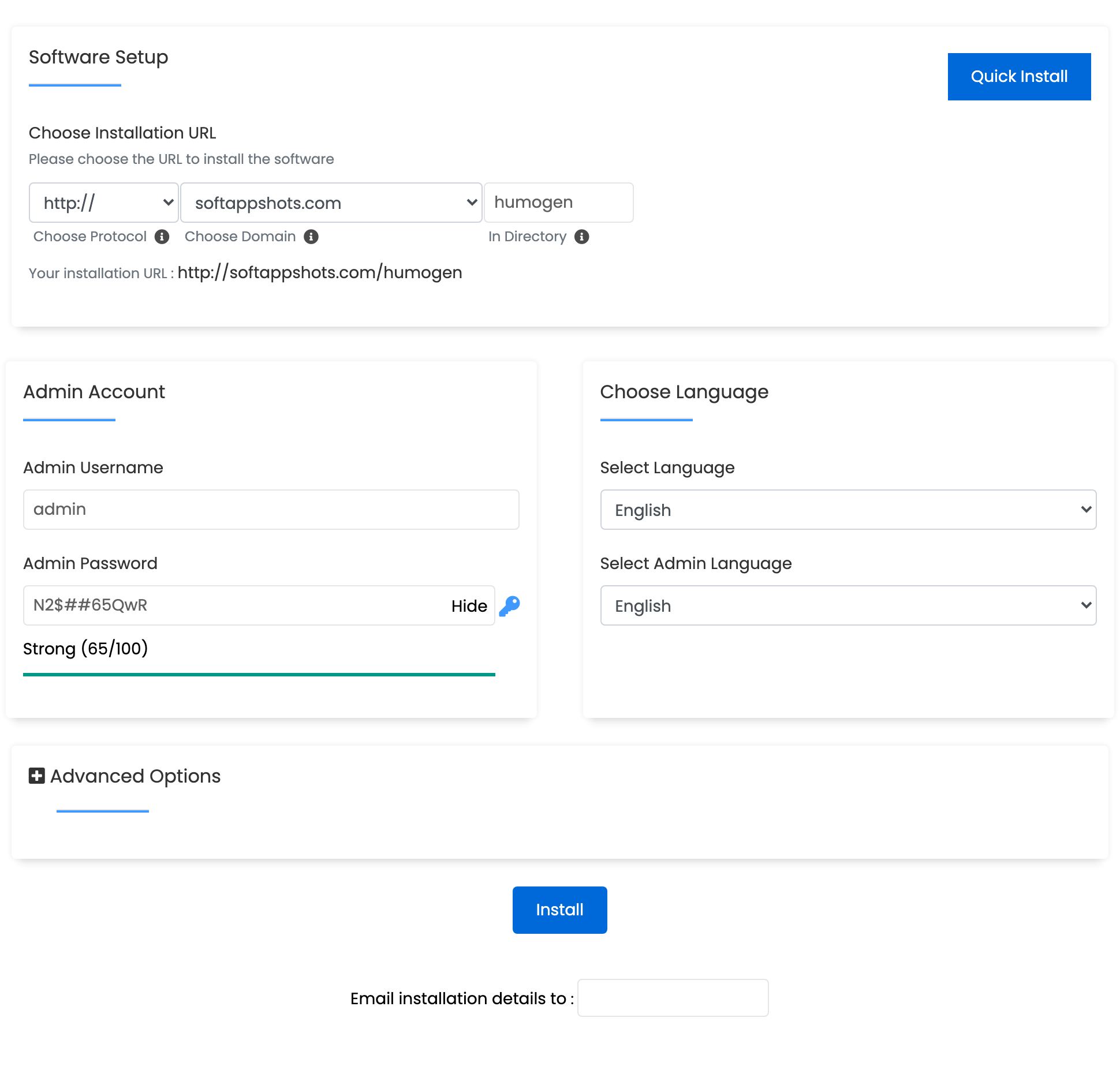Click the Install button
Viewport: 1120px width, 1085px height.
pyautogui.click(x=559, y=909)
